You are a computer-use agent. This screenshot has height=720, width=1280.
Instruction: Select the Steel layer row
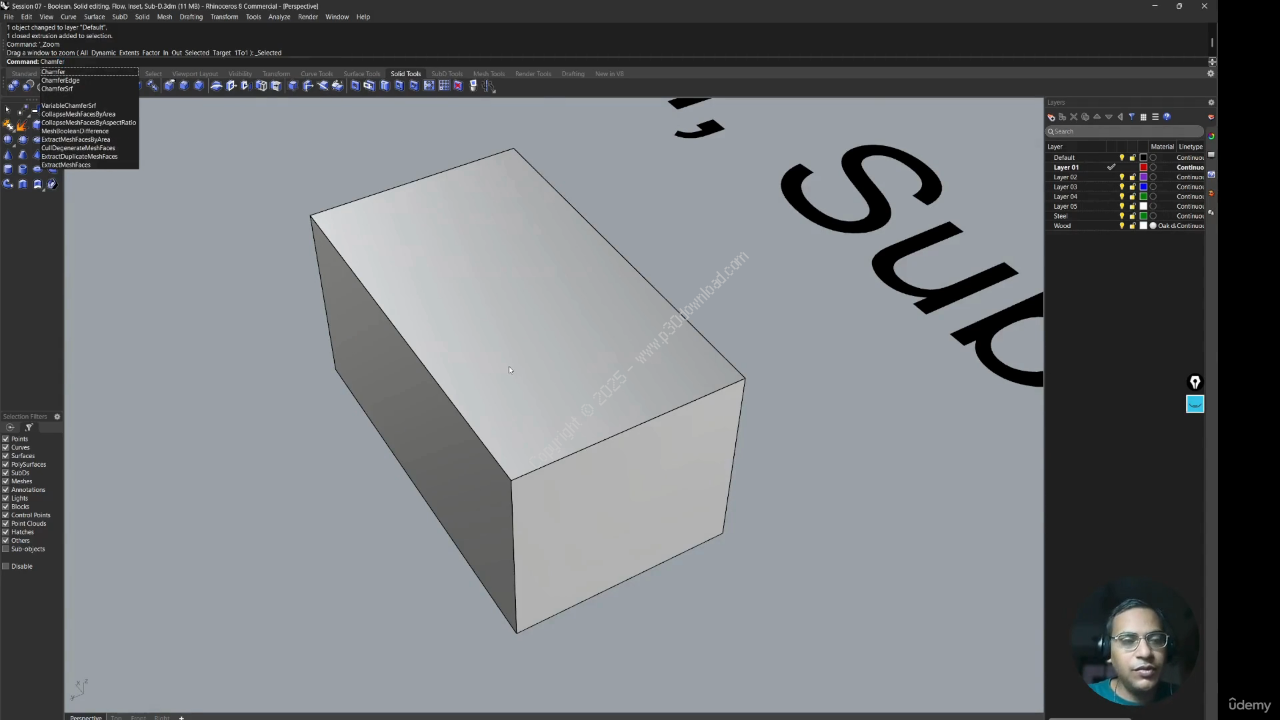click(x=1061, y=216)
